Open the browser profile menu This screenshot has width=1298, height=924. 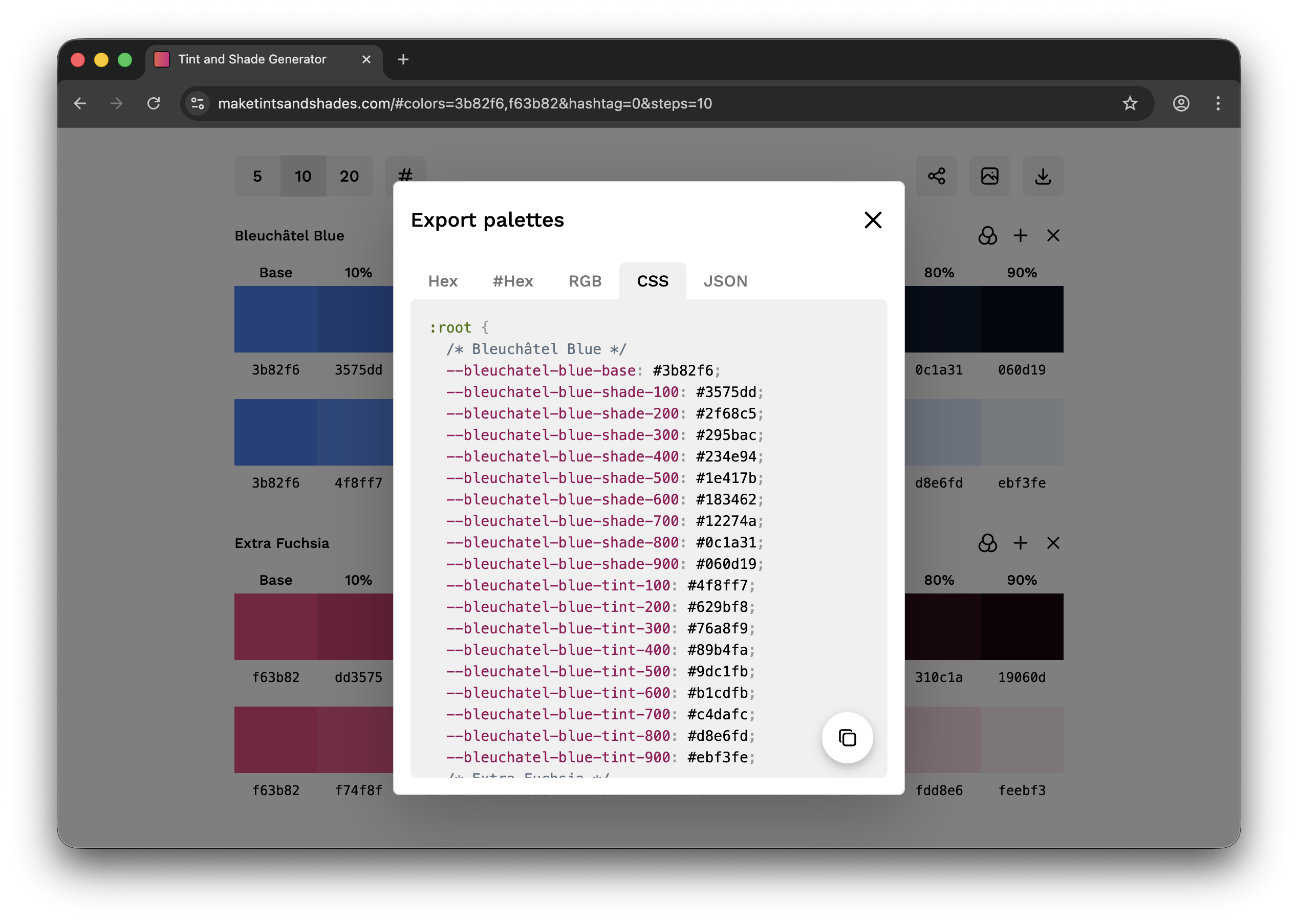tap(1181, 103)
